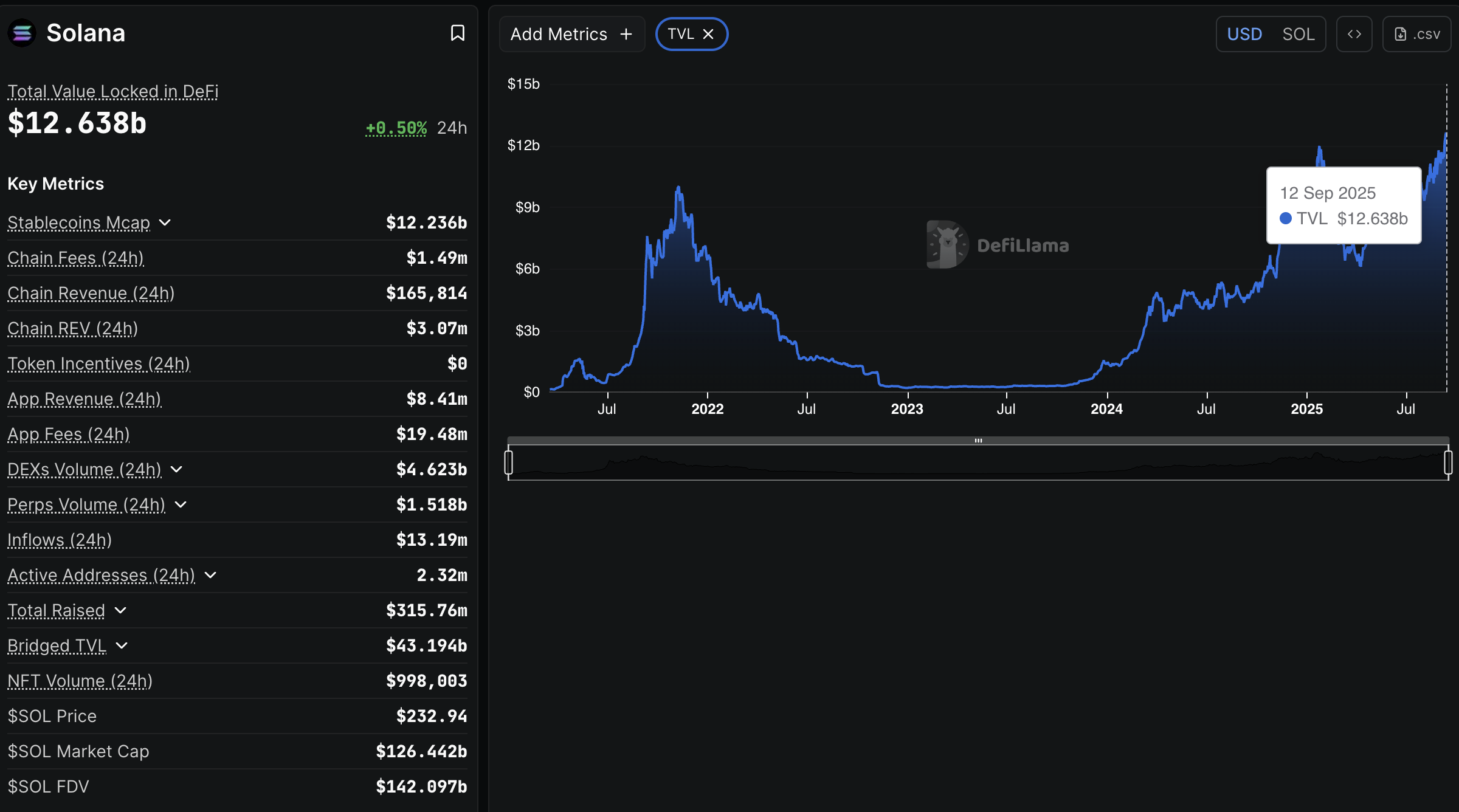Bookmark the Solana chain page
This screenshot has width=1459, height=812.
pos(457,33)
